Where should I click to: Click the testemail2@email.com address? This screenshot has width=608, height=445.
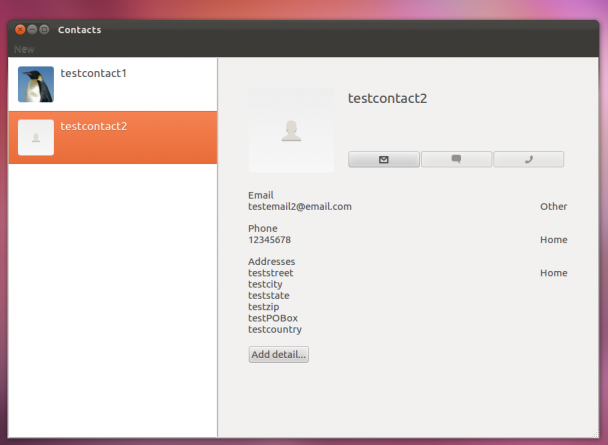[300, 207]
